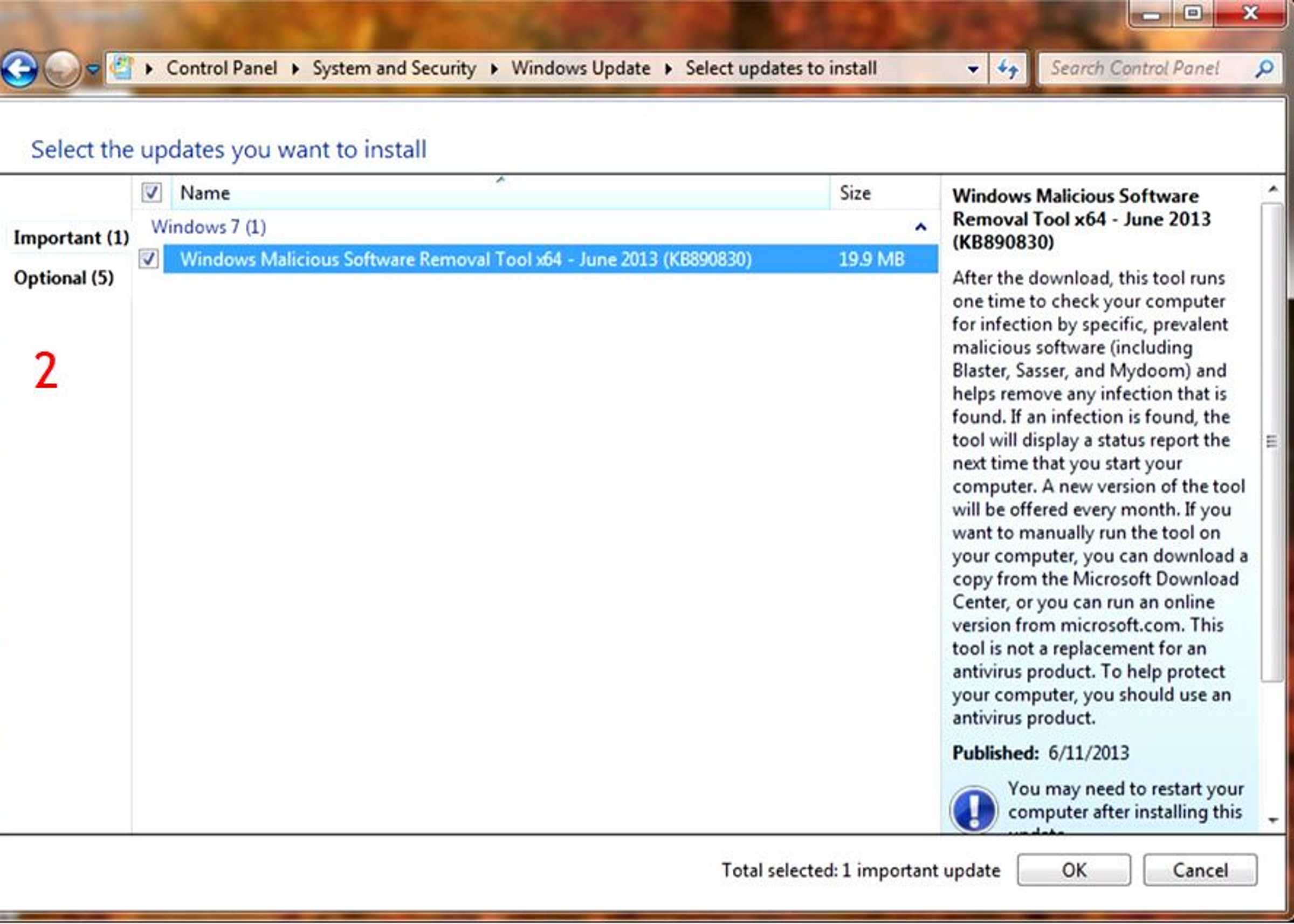Open the address bar history dropdown

click(973, 70)
